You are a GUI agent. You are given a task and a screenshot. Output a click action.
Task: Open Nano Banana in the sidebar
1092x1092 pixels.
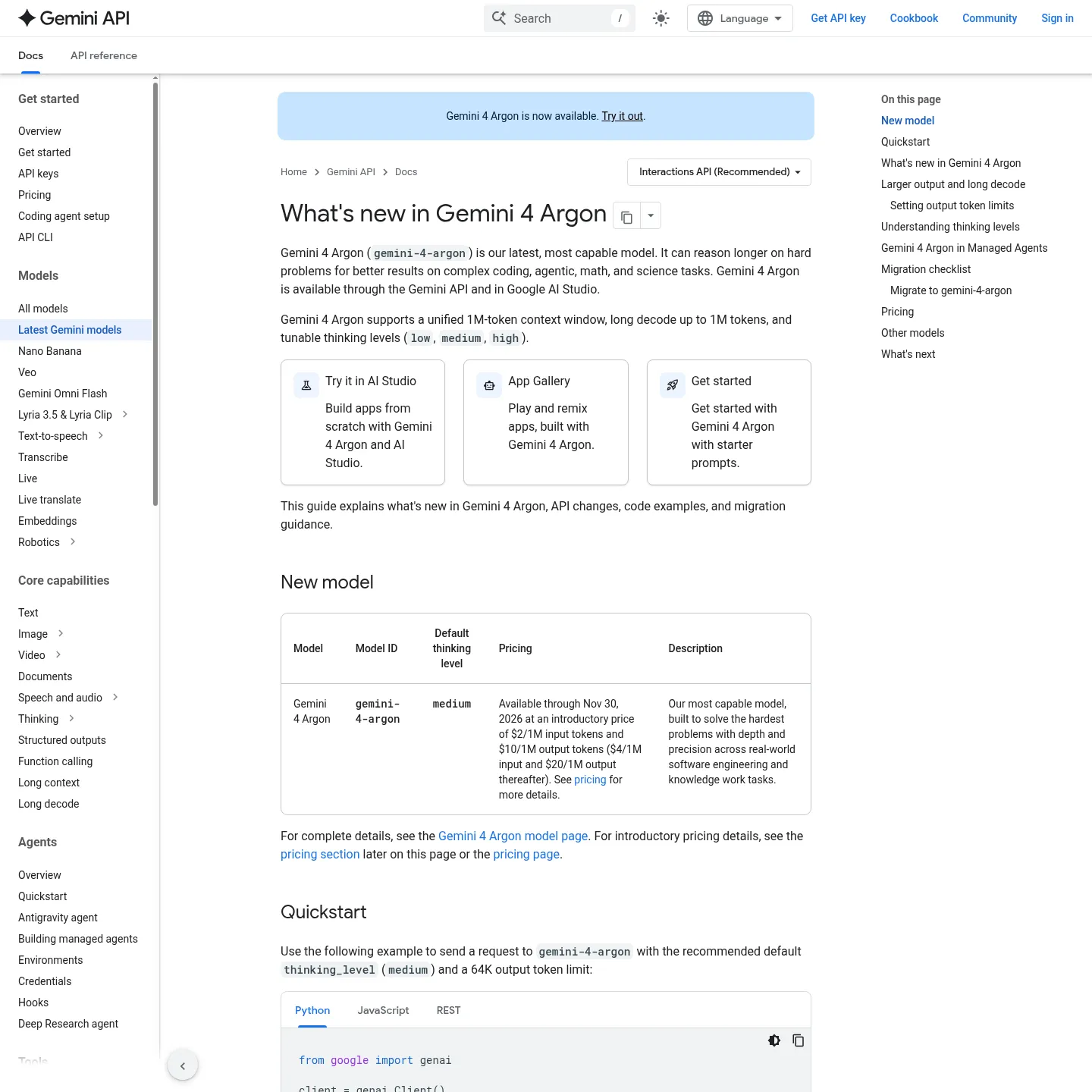click(50, 351)
